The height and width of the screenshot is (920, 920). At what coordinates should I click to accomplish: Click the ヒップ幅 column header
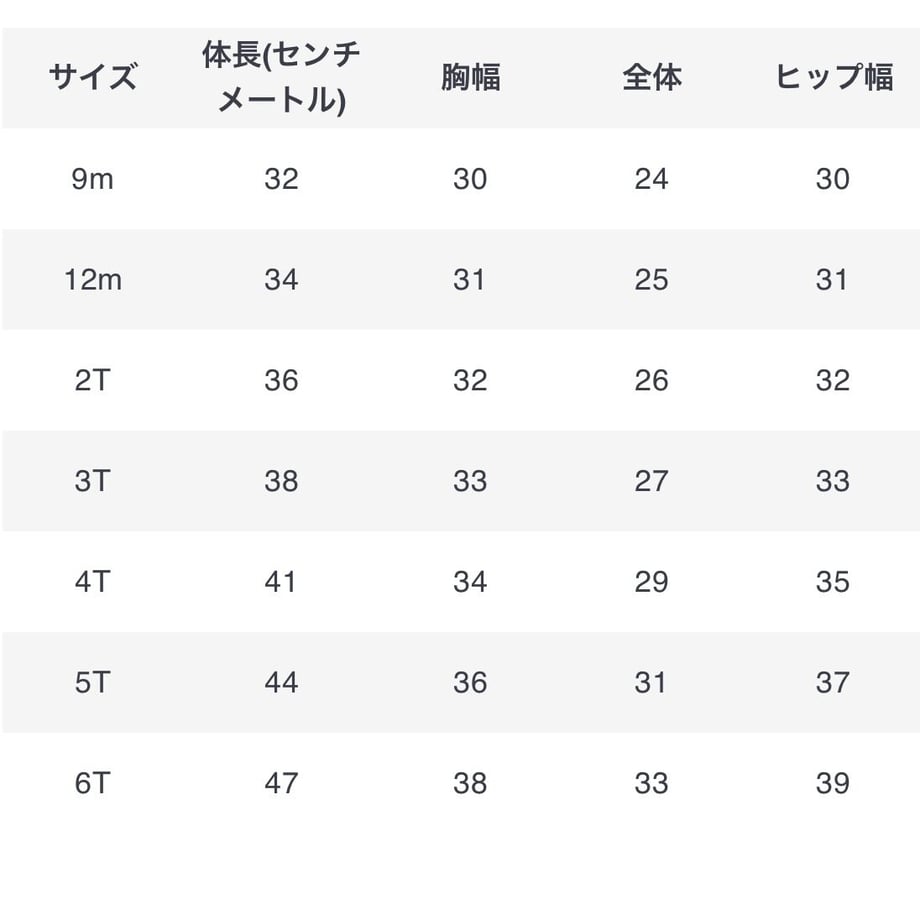[x=834, y=77]
